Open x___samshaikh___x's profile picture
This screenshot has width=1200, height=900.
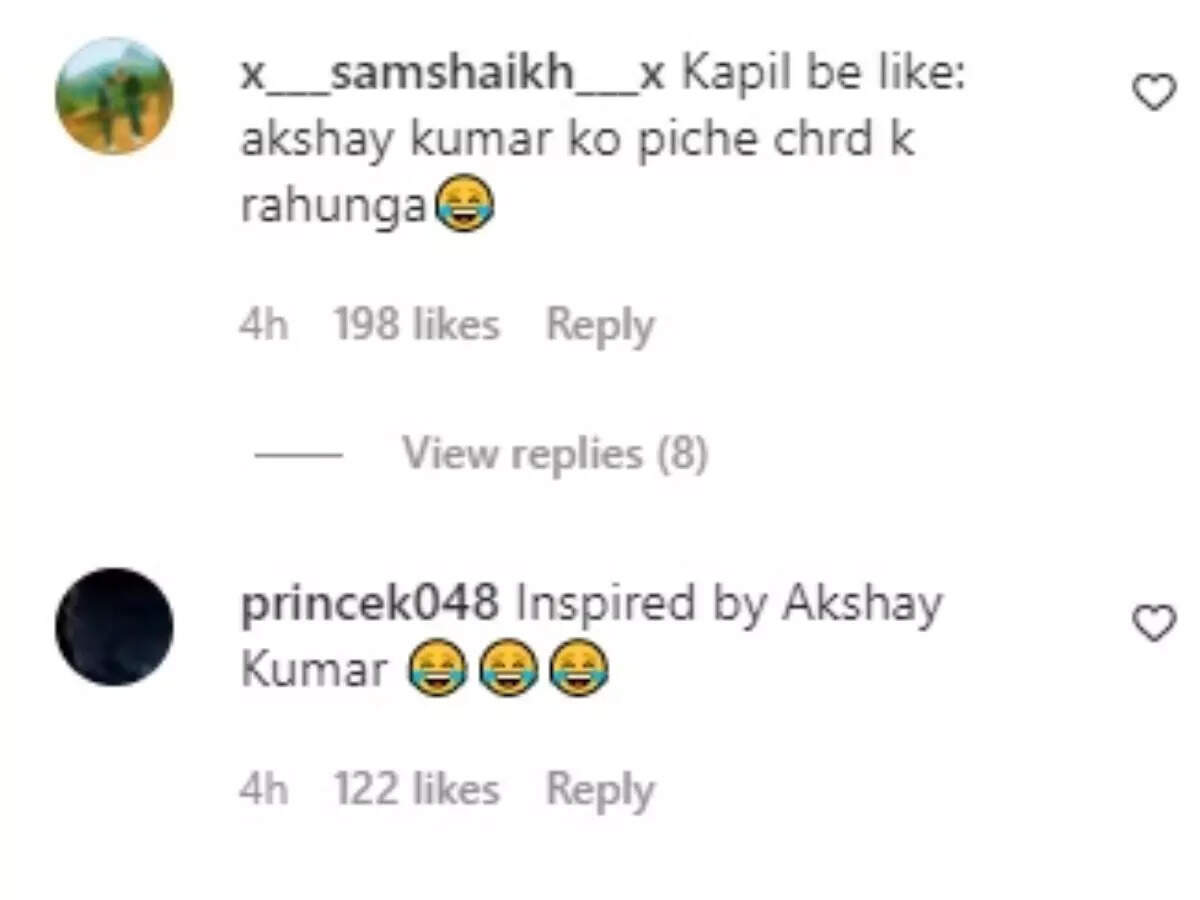coord(114,96)
